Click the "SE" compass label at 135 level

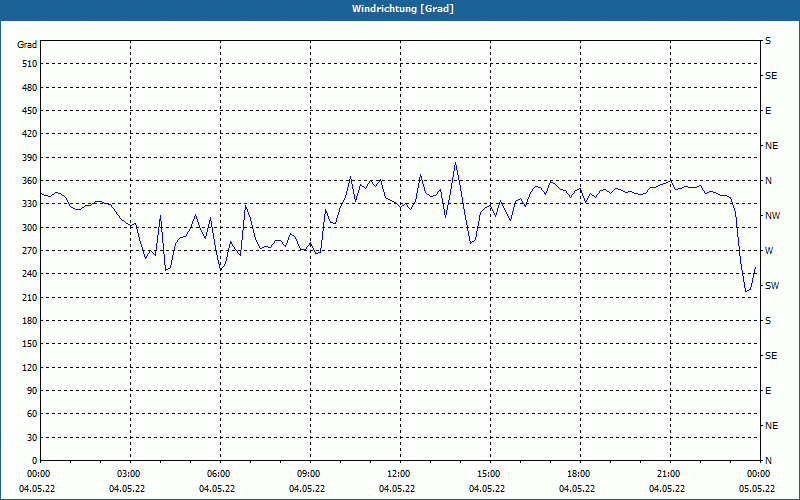coord(771,356)
